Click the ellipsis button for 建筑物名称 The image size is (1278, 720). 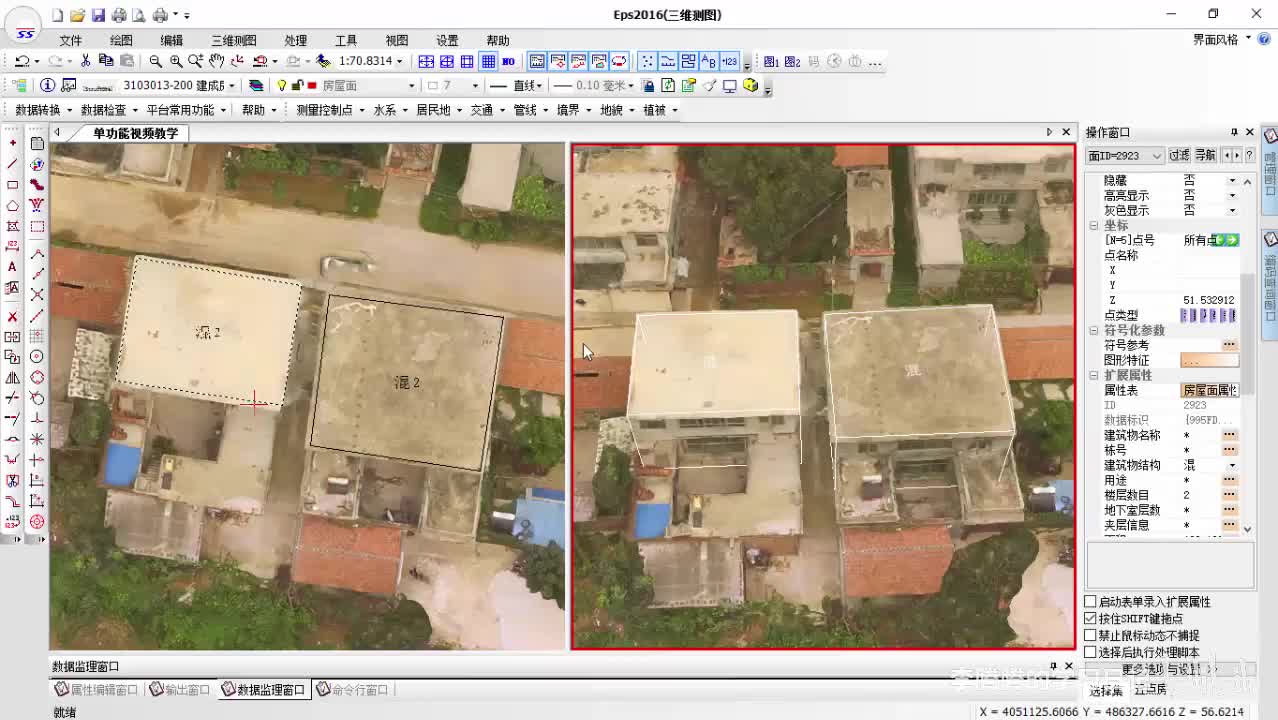coord(1229,435)
